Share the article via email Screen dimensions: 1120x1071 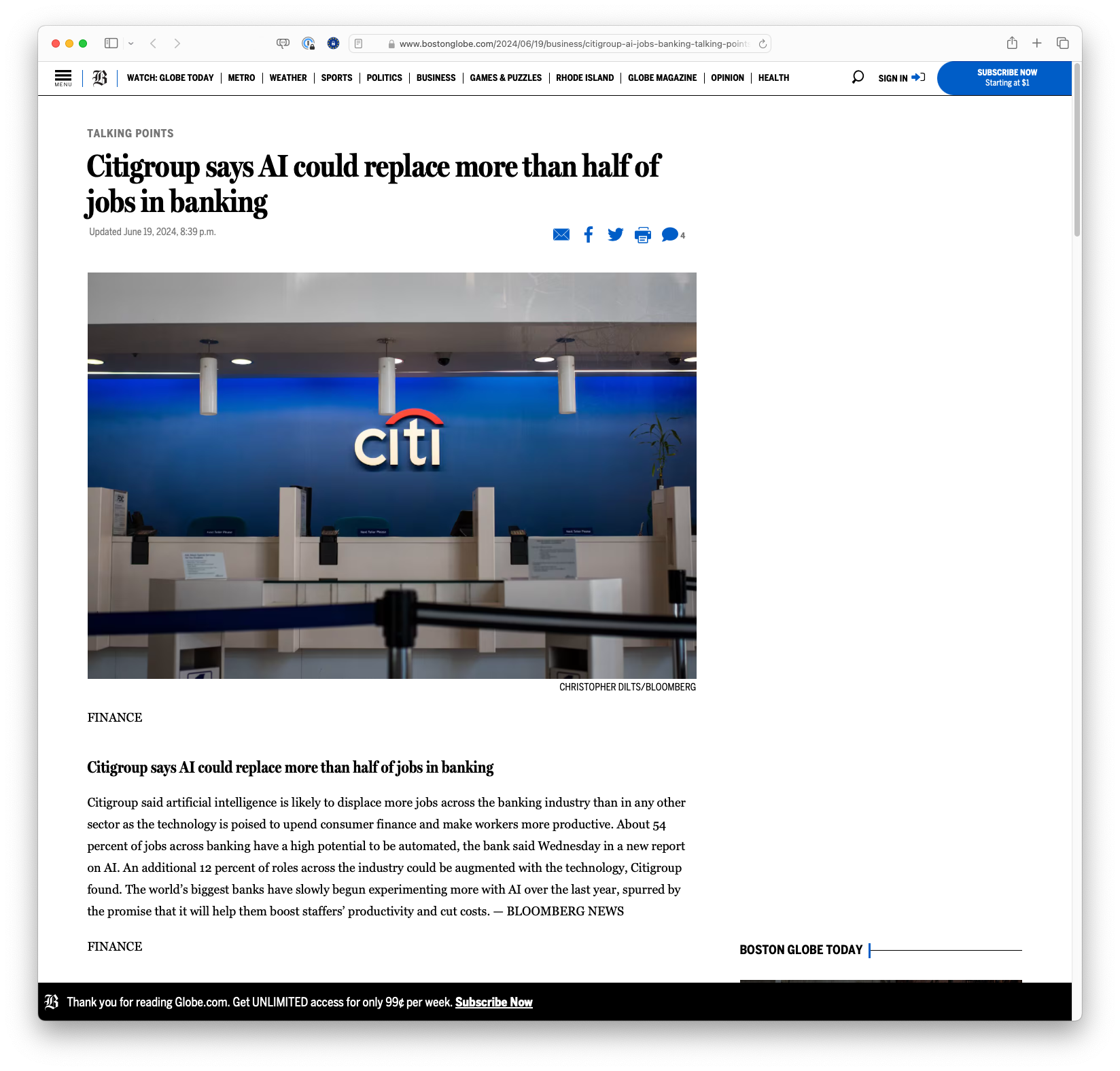[x=561, y=234]
